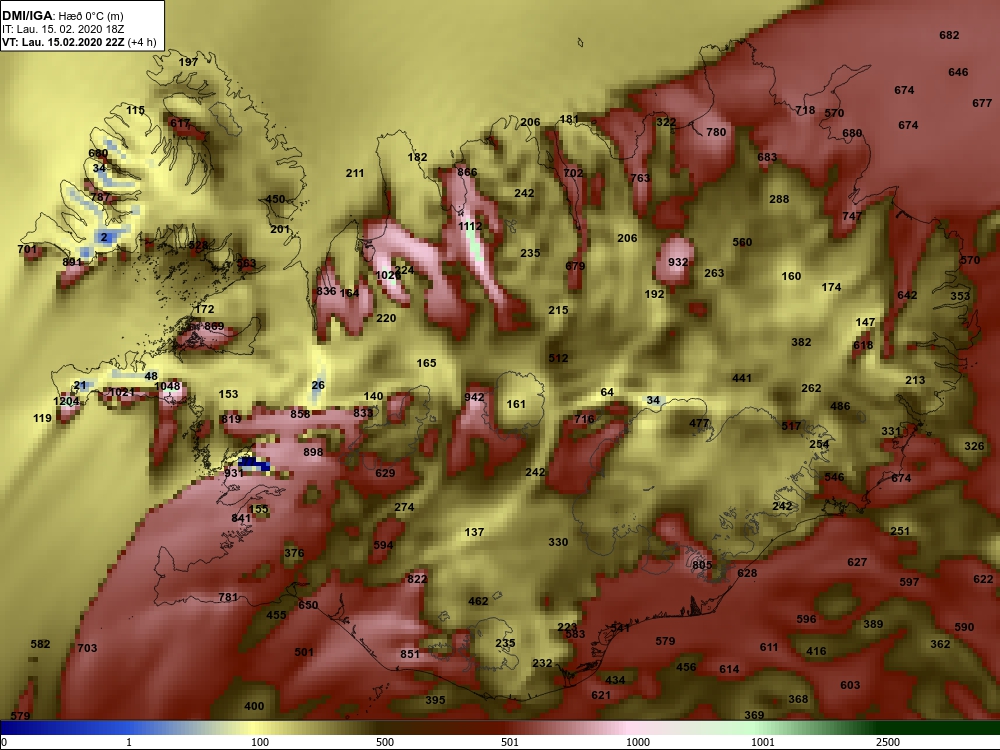Click the map value '395'
1000x750 pixels.
(435, 700)
